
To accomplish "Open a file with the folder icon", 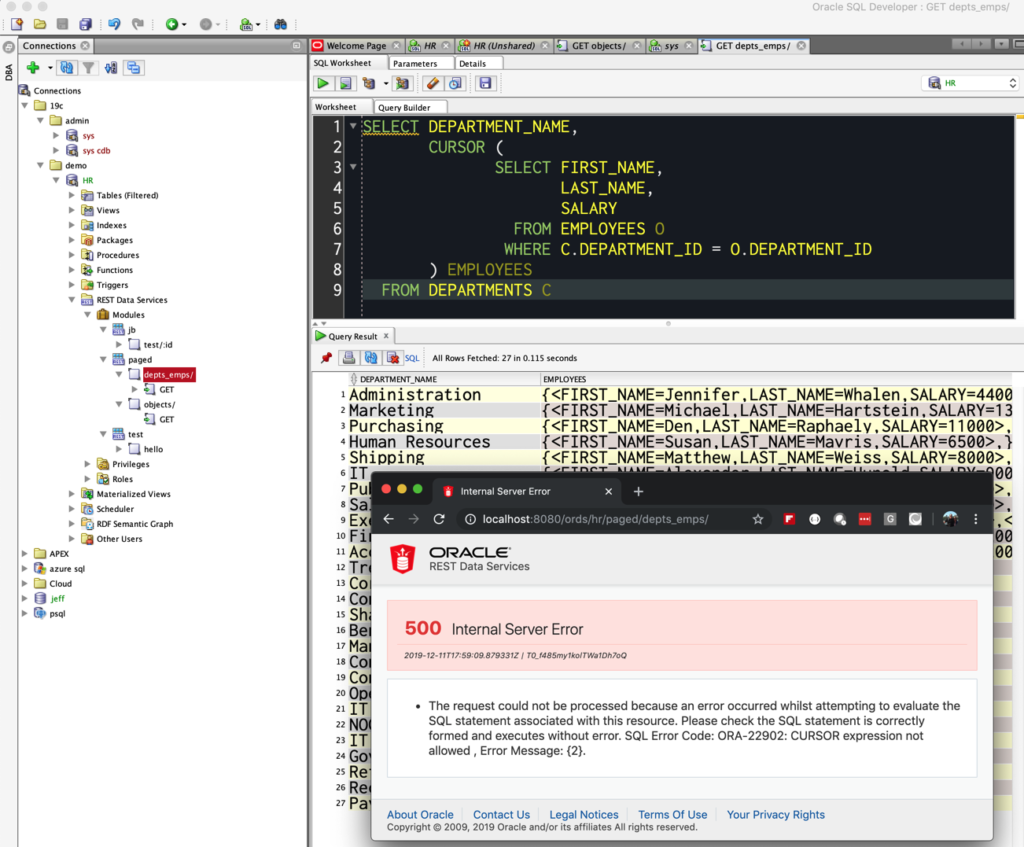I will pyautogui.click(x=40, y=24).
